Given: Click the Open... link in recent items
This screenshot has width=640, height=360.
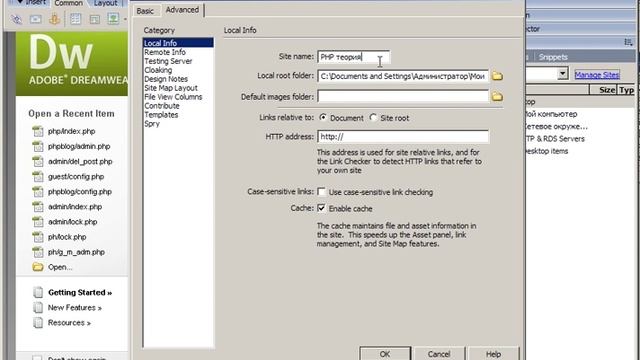Looking at the screenshot, I should [60, 267].
